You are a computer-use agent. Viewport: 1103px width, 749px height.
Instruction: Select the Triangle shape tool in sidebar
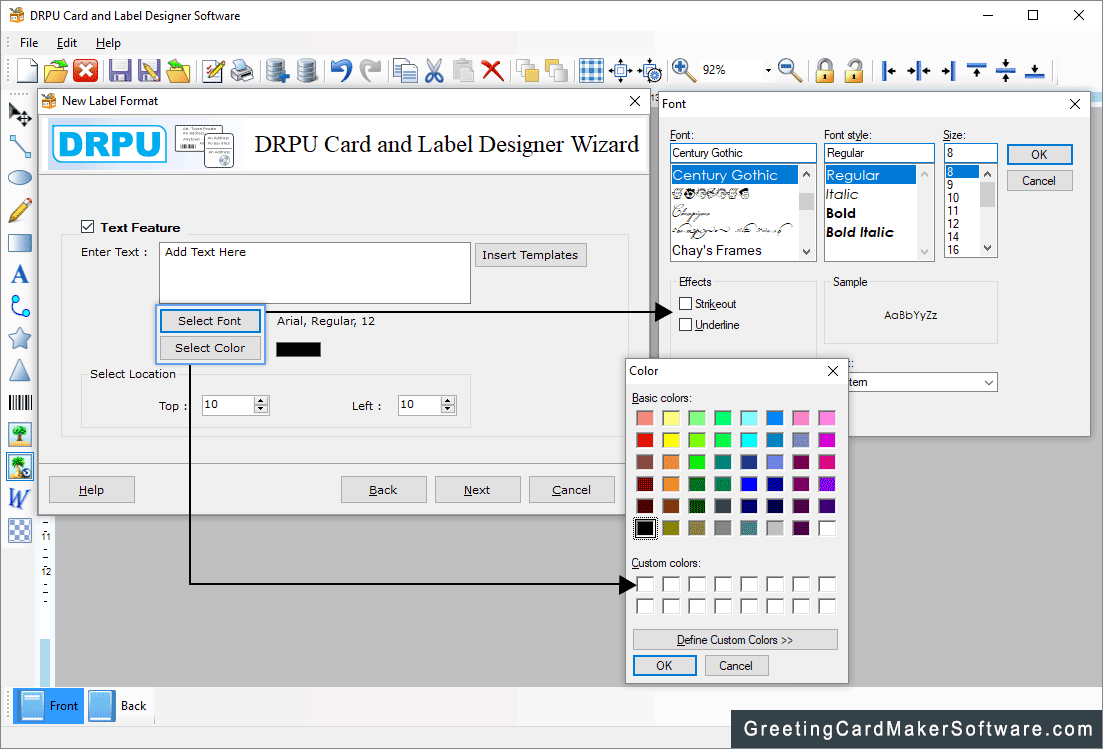[20, 370]
